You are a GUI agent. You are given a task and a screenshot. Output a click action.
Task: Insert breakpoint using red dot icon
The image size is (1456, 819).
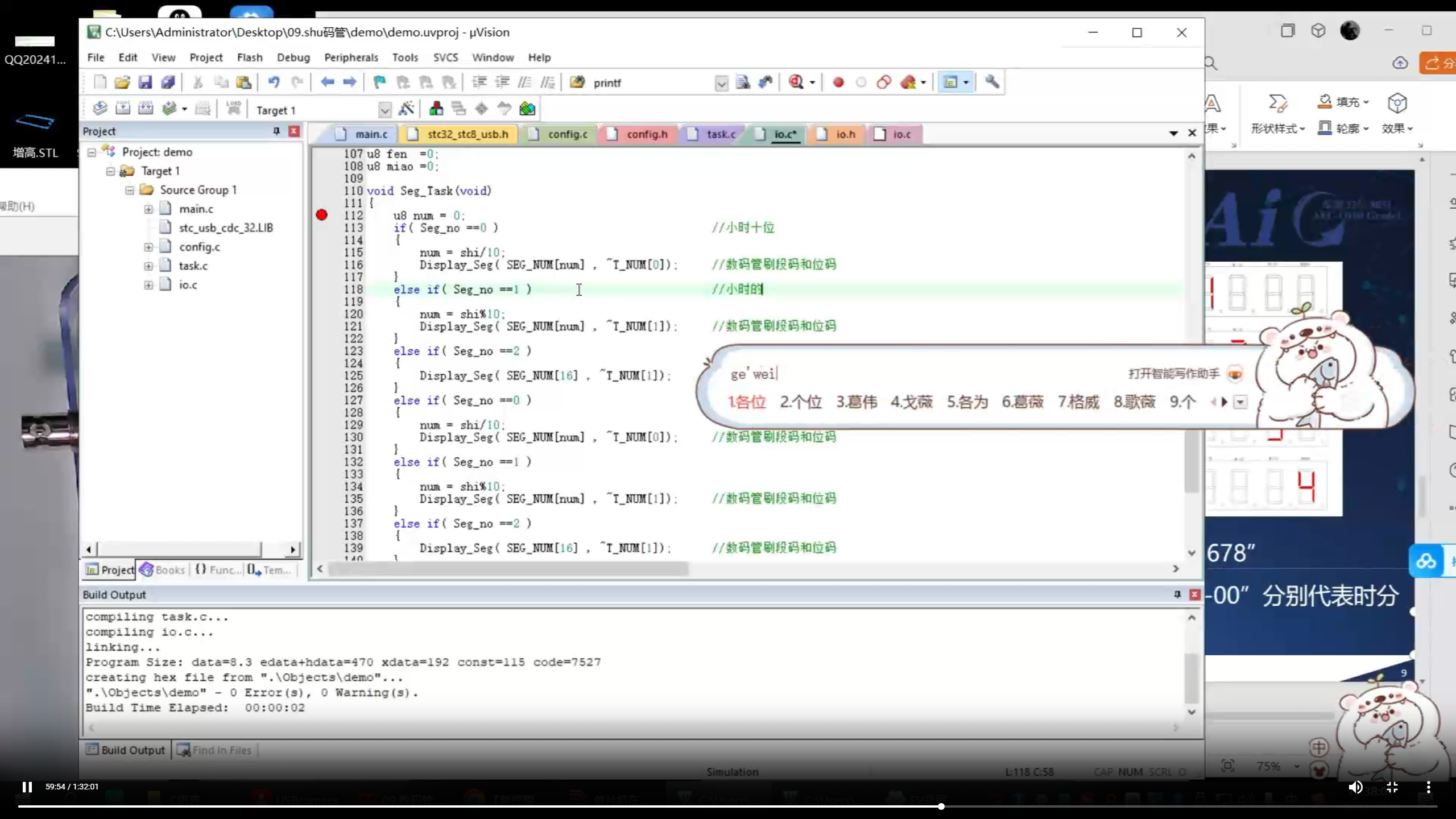tap(838, 82)
